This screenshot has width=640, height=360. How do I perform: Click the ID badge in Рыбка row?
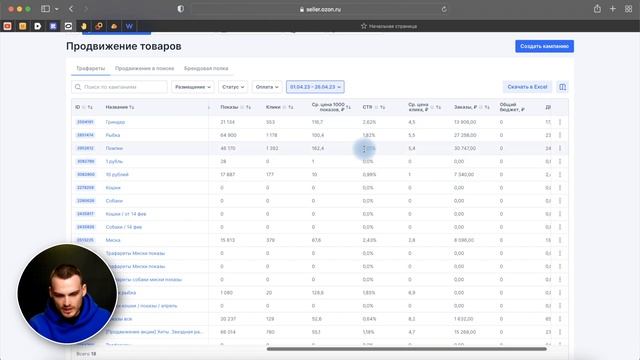click(x=85, y=135)
